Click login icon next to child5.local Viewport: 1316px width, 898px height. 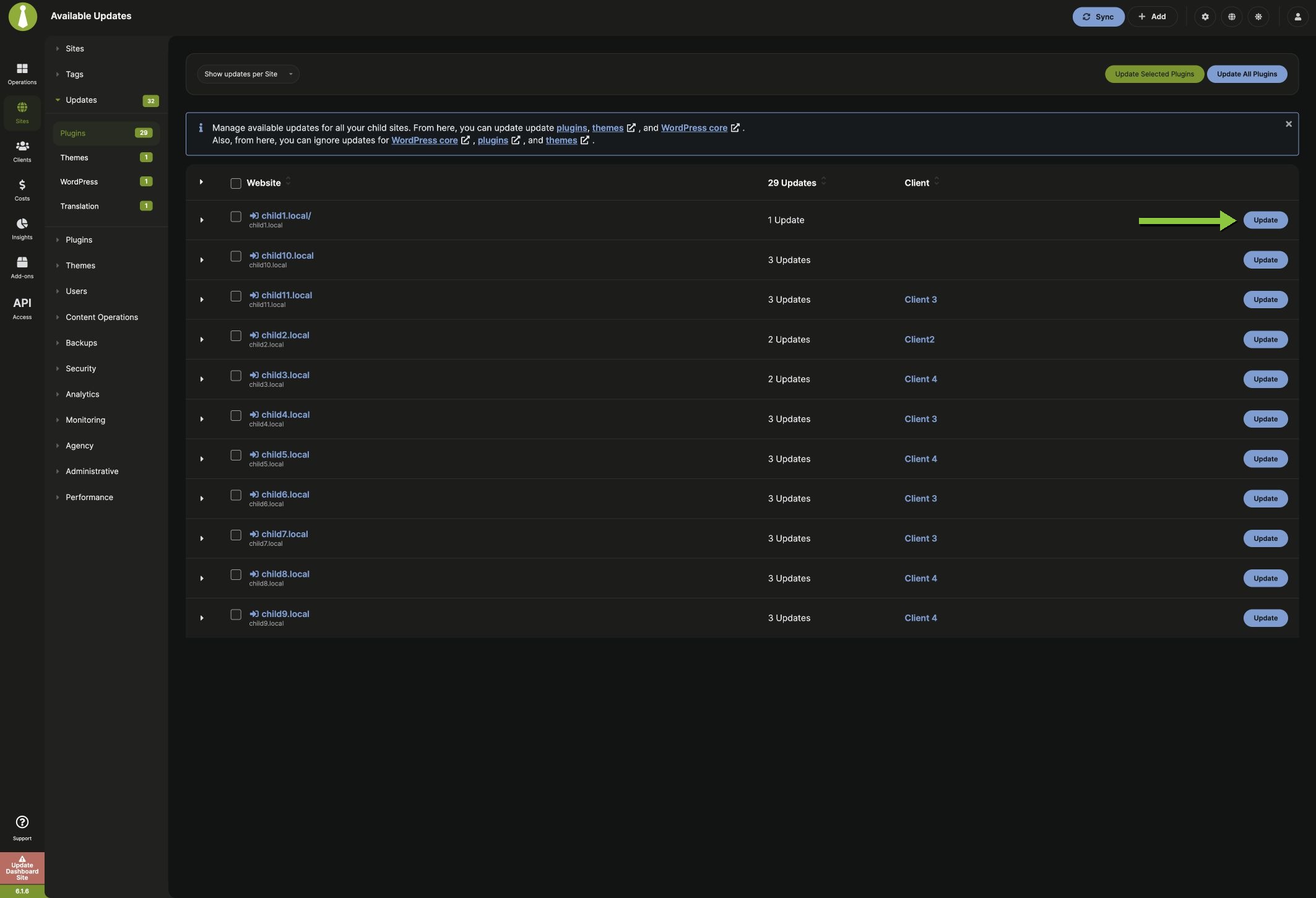pos(254,454)
